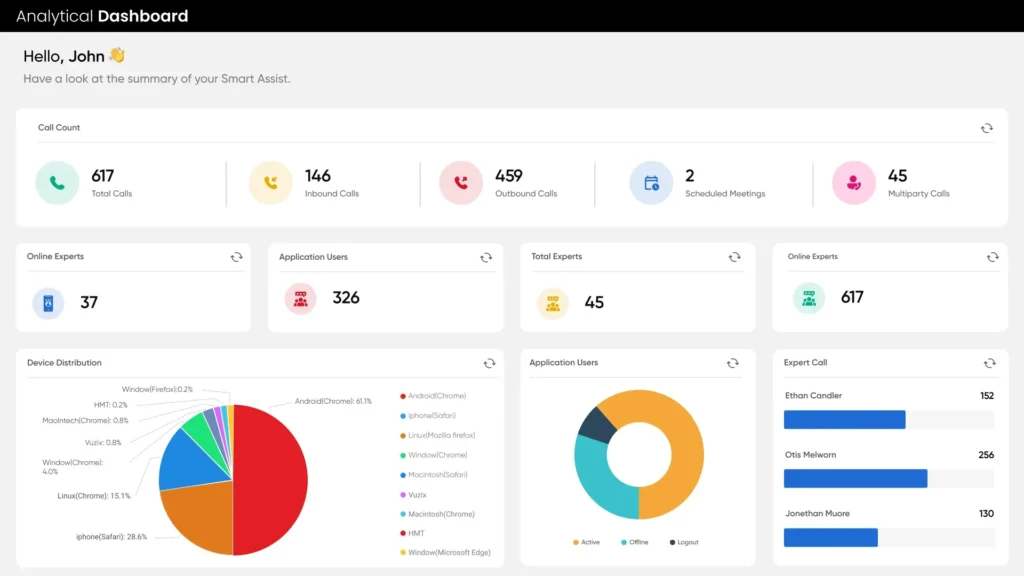Toggle iphone(Safari) legend entry
The width and height of the screenshot is (1024, 576).
coord(434,416)
